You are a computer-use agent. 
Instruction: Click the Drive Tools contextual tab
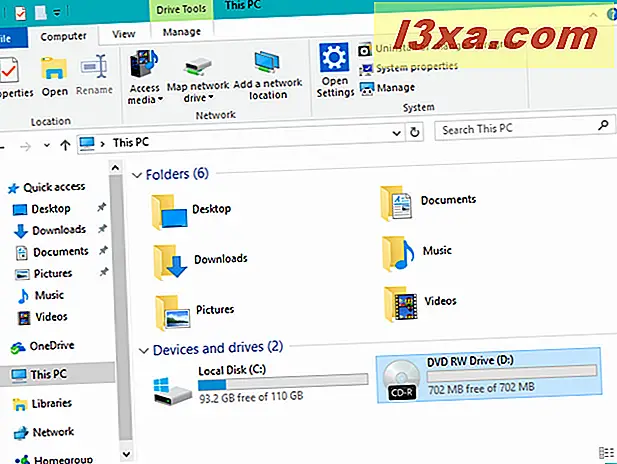[x=181, y=9]
